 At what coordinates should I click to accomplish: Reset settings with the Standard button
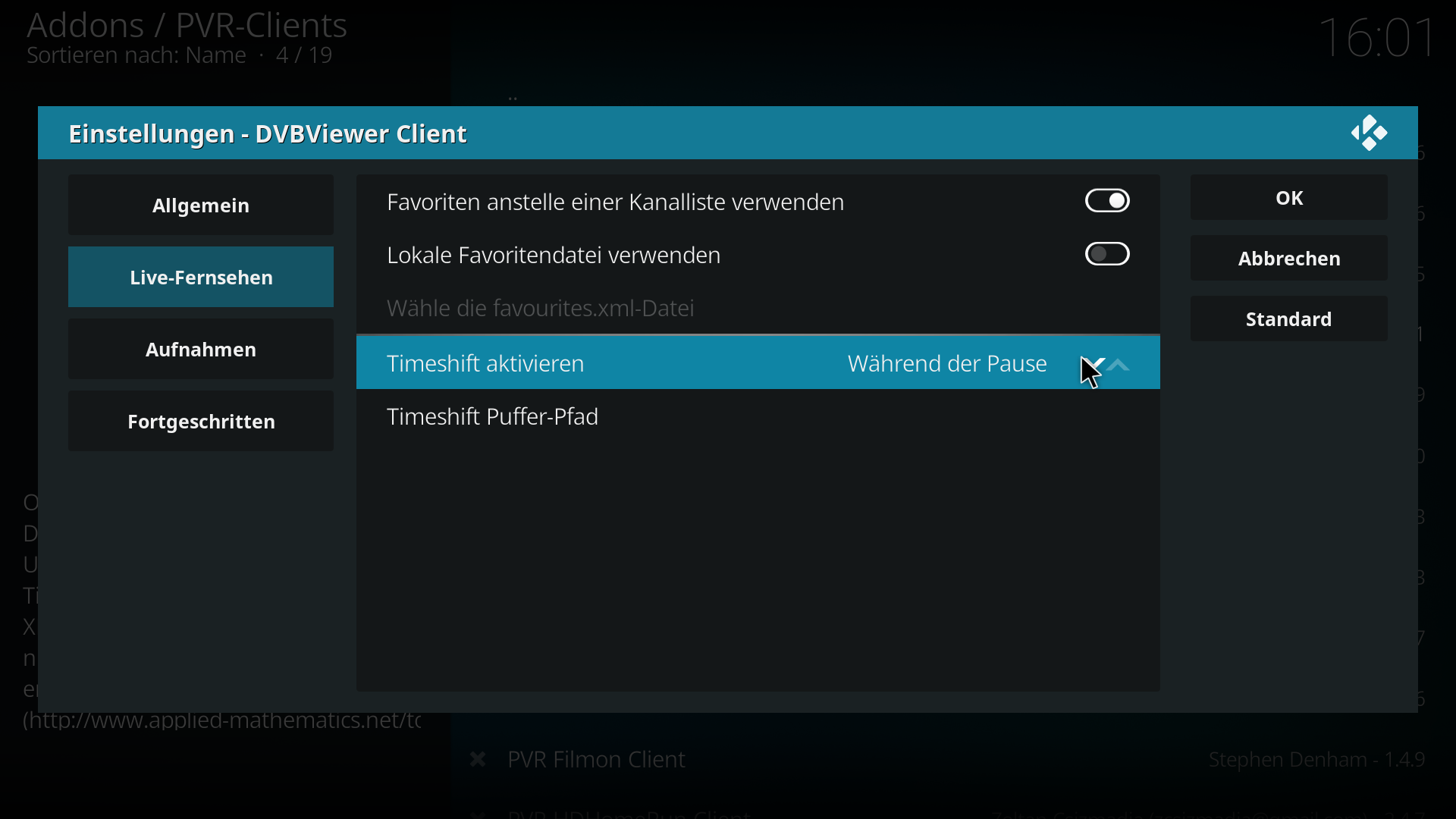[x=1289, y=319]
